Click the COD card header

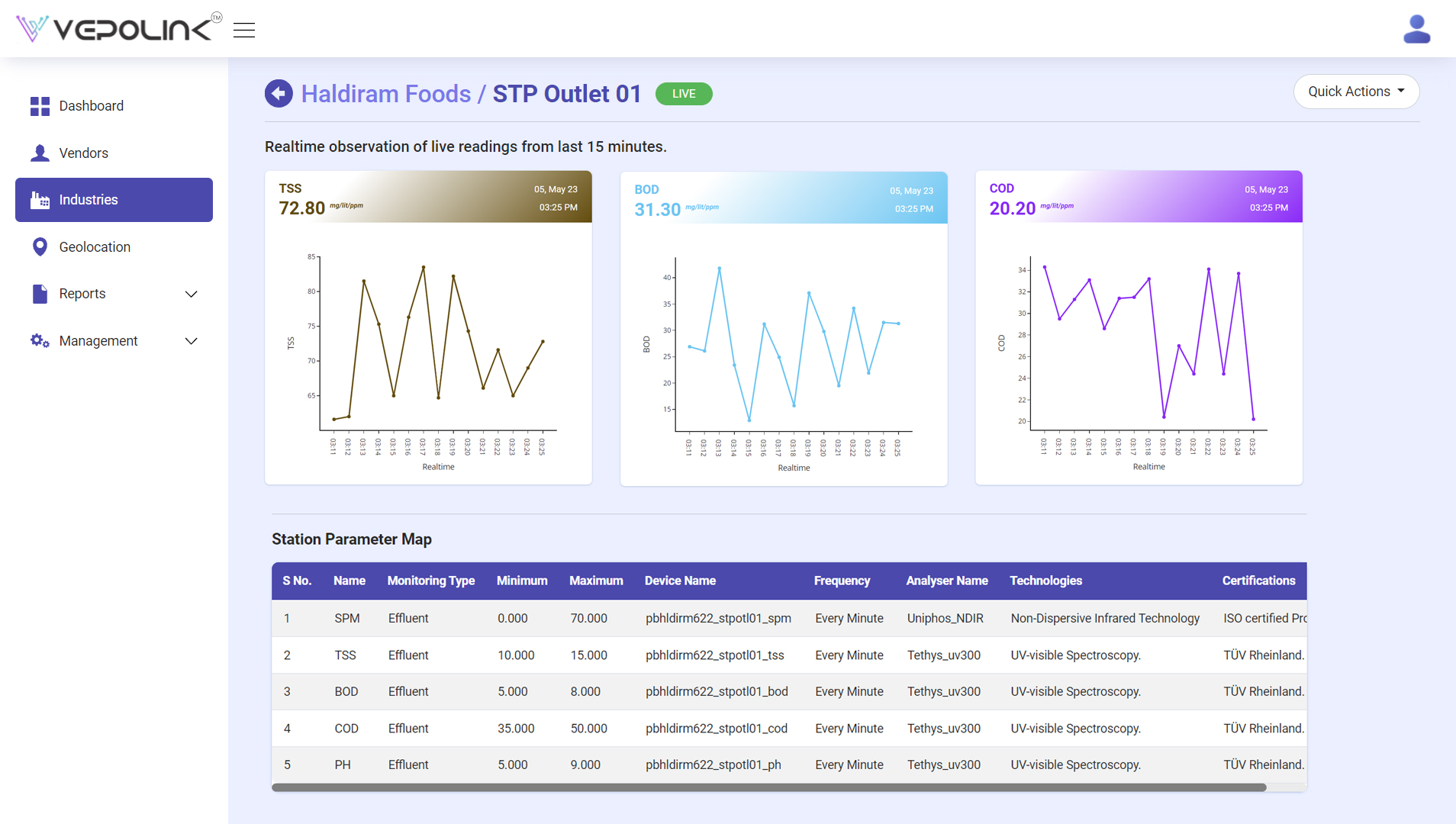(x=1139, y=197)
